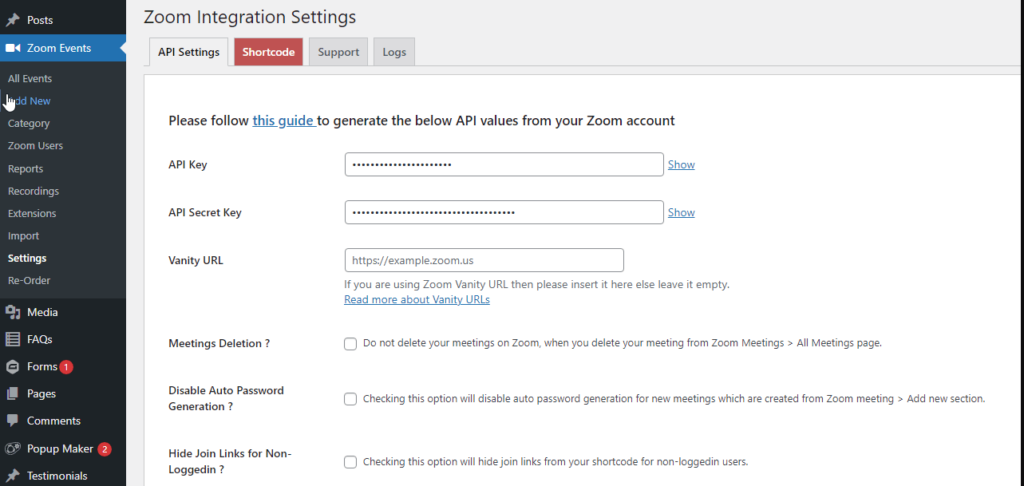
Task: Focus the API Secret Key input field
Action: coord(504,212)
